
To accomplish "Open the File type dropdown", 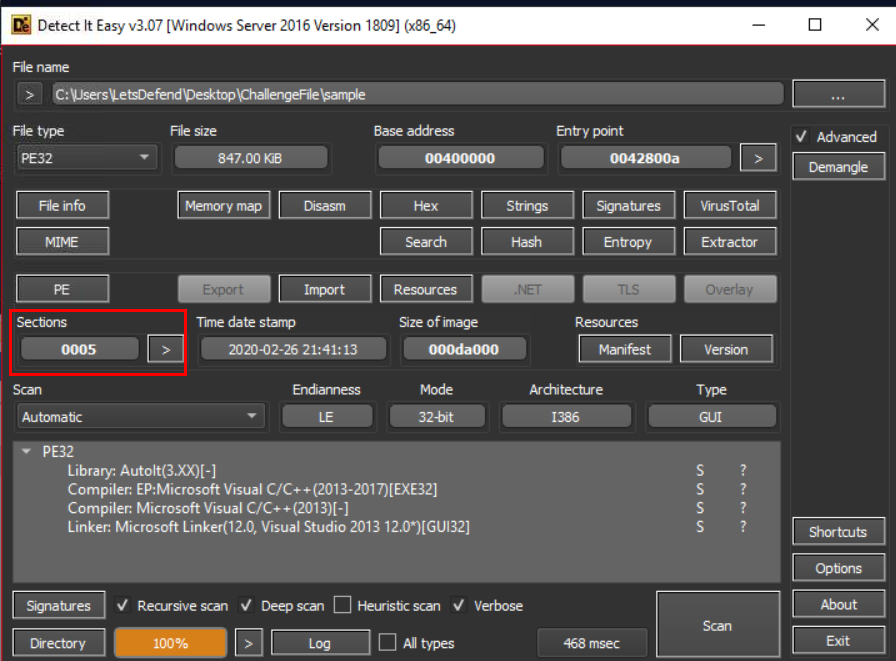I will pos(87,157).
